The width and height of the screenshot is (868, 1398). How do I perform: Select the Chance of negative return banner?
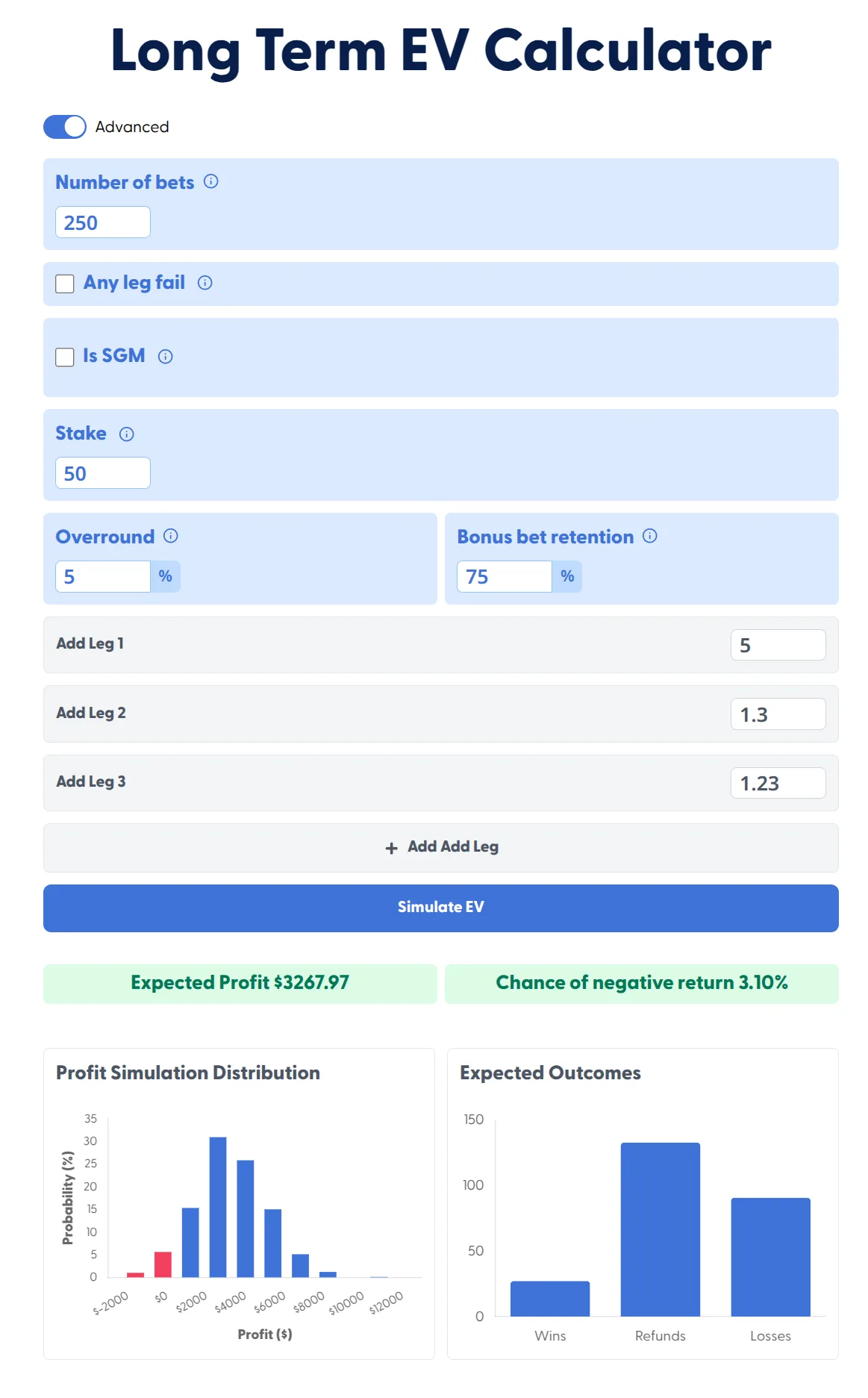click(642, 984)
